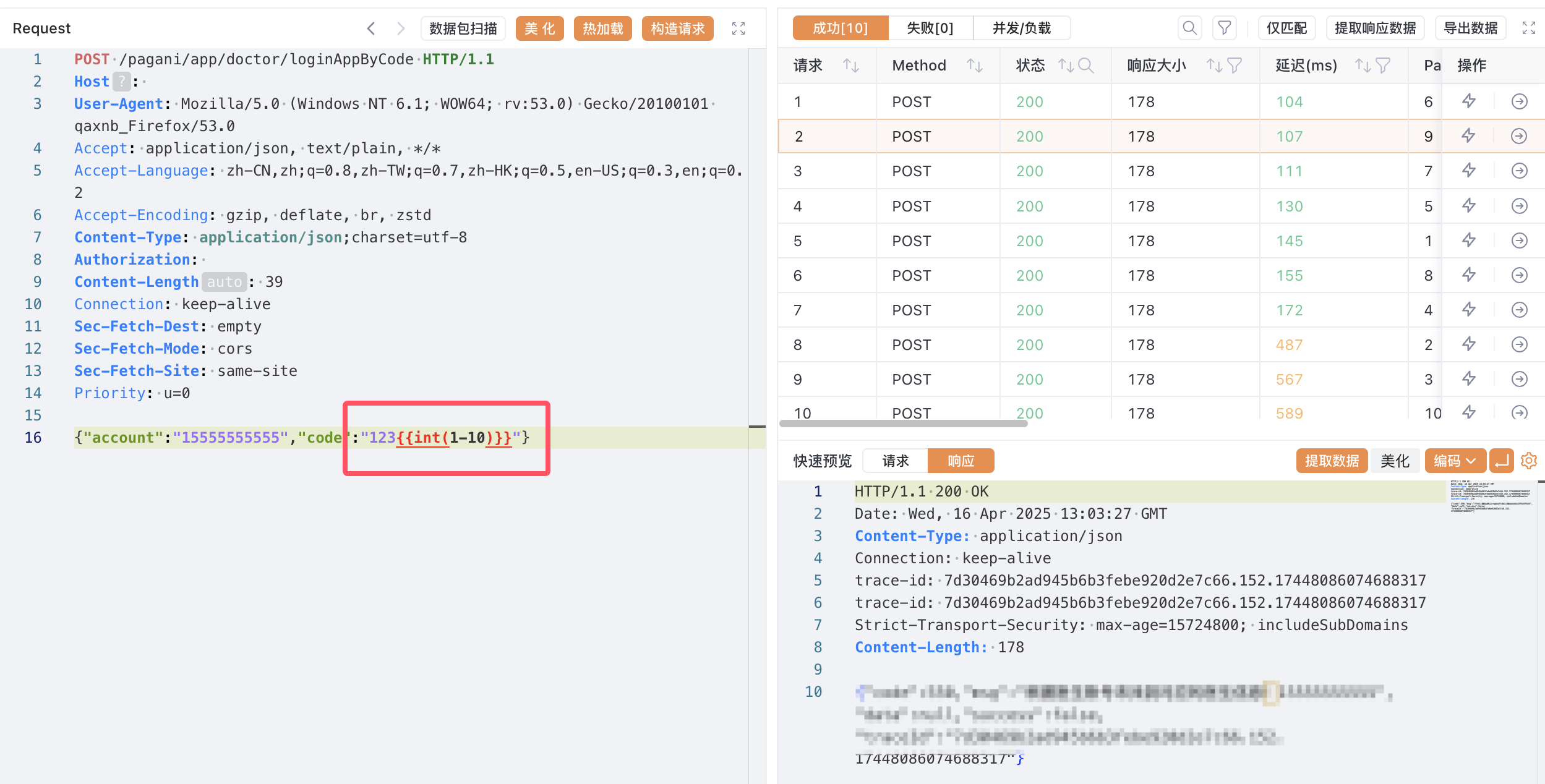The image size is (1545, 784).
Task: Click the 延迟(ms) column filter icon
Action: [1383, 66]
